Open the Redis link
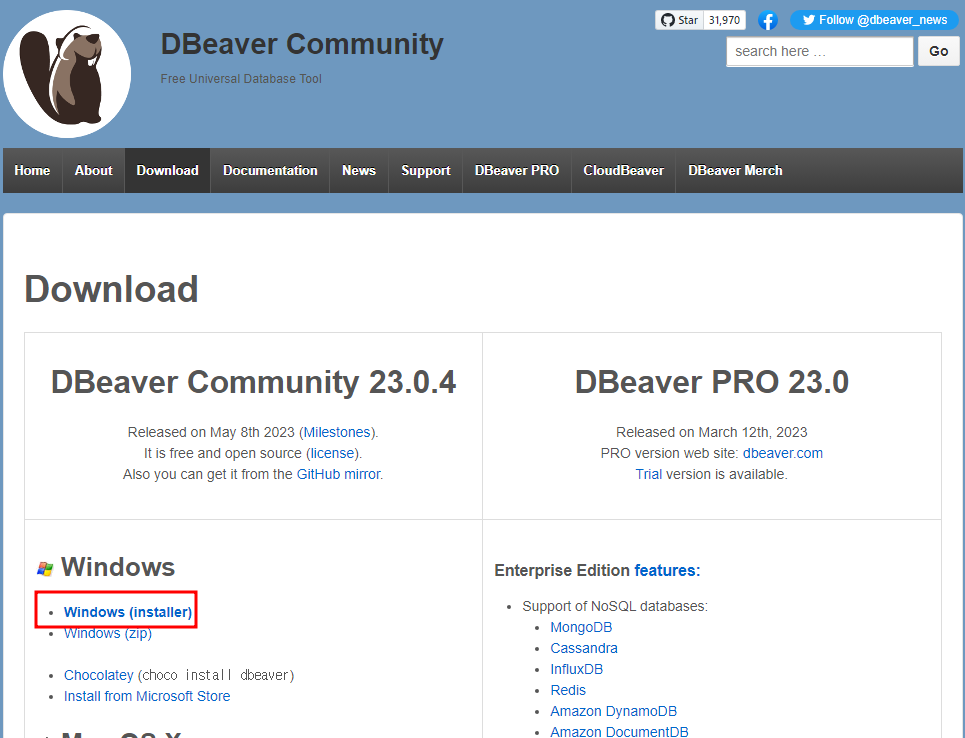The width and height of the screenshot is (965, 738). coord(568,690)
